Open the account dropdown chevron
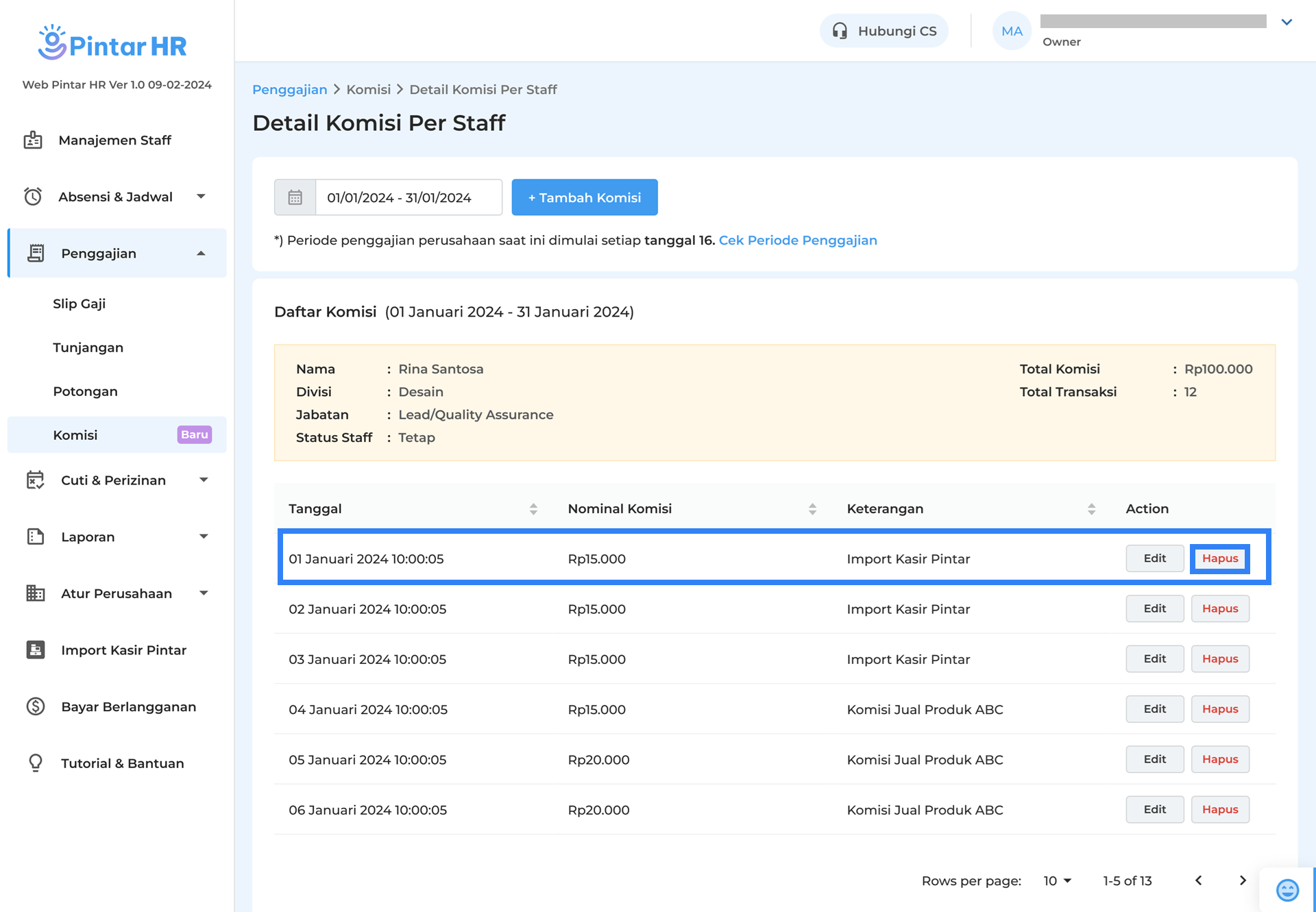The image size is (1316, 912). [1287, 22]
